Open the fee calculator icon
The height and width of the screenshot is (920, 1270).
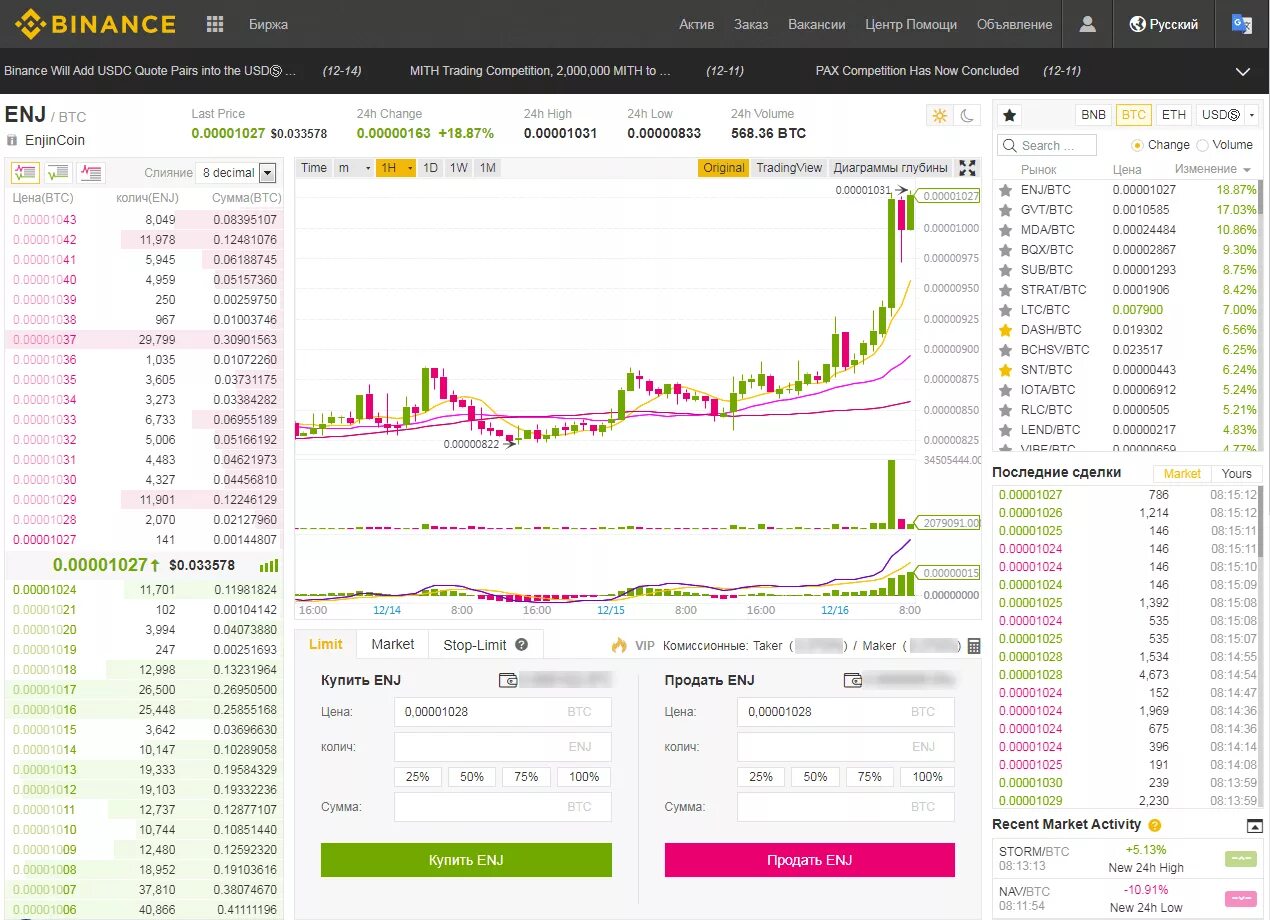tap(974, 646)
